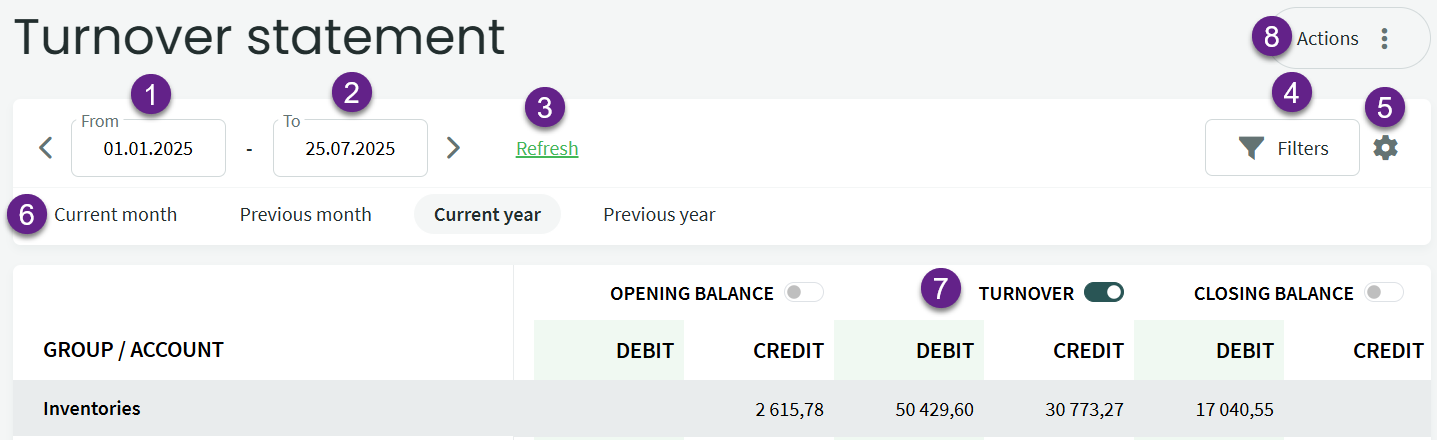This screenshot has height=440, width=1437.
Task: Select the Previous year period
Action: tap(659, 215)
